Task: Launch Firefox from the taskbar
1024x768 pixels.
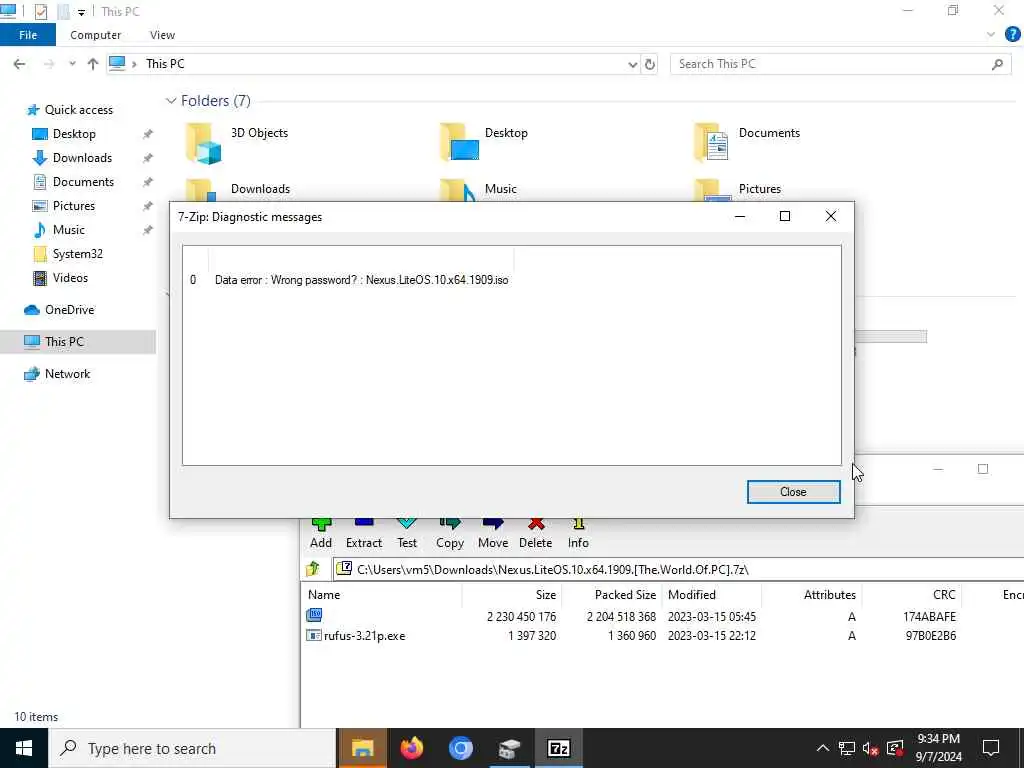Action: coord(411,748)
